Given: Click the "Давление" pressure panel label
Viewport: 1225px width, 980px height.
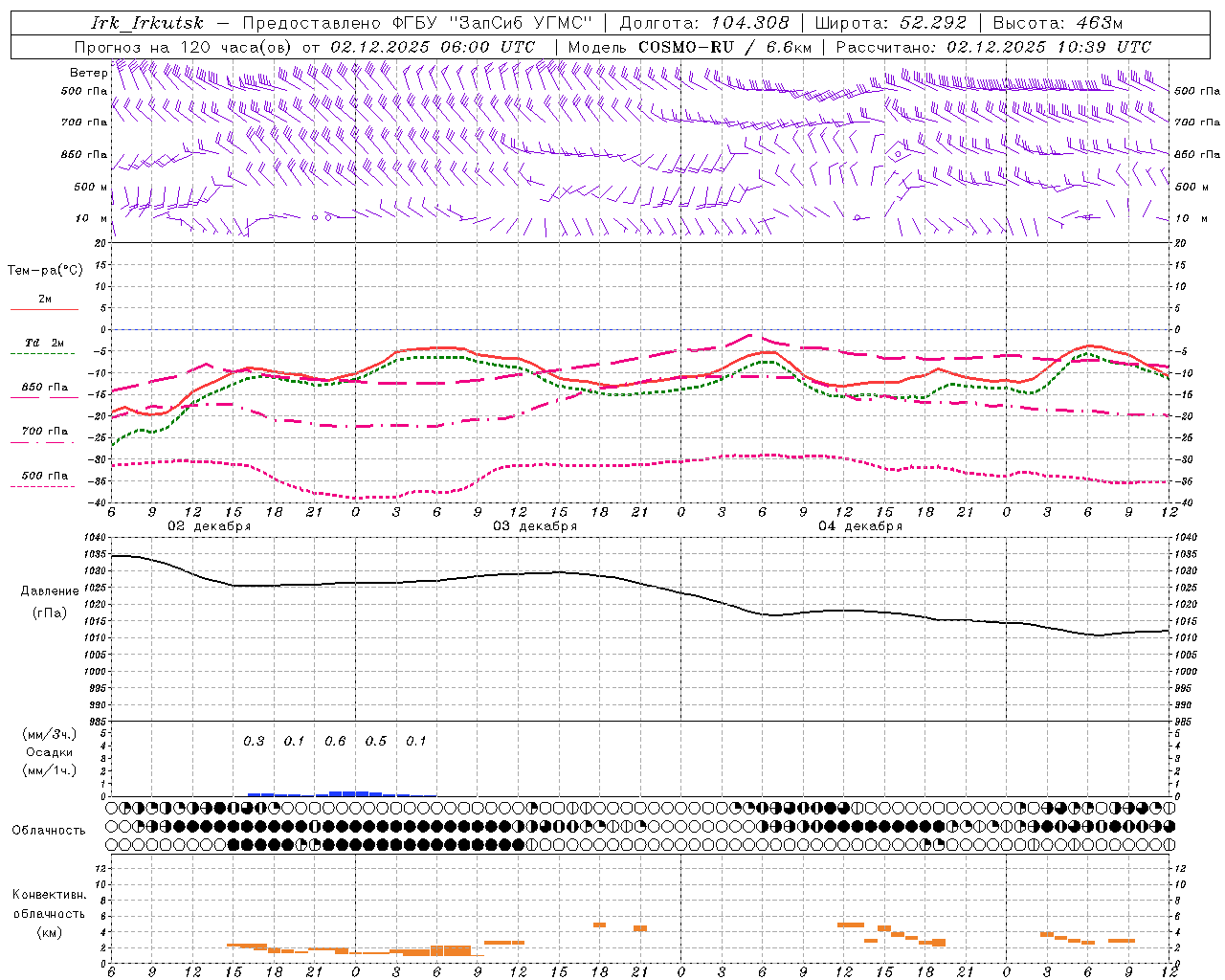Looking at the screenshot, I should [50, 591].
